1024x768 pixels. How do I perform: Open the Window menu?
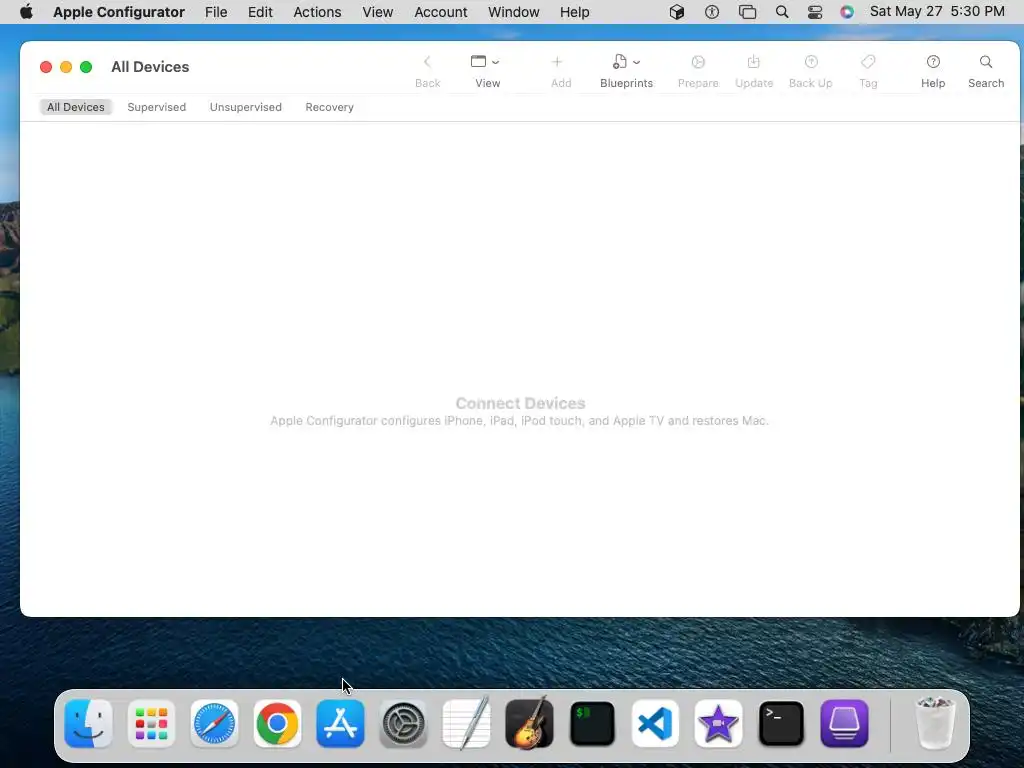click(513, 12)
